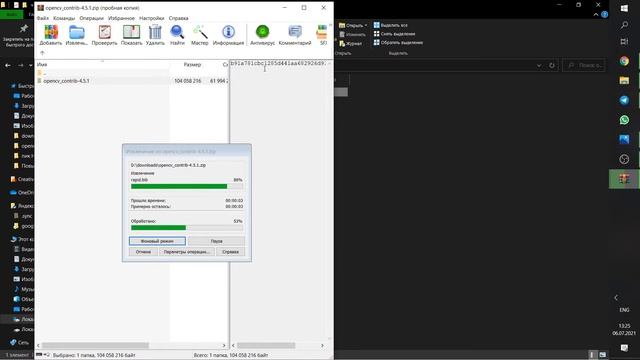The image size is (640, 360).
Task: Click Обратить выделение in Explorer ribbon
Action: 398,42
